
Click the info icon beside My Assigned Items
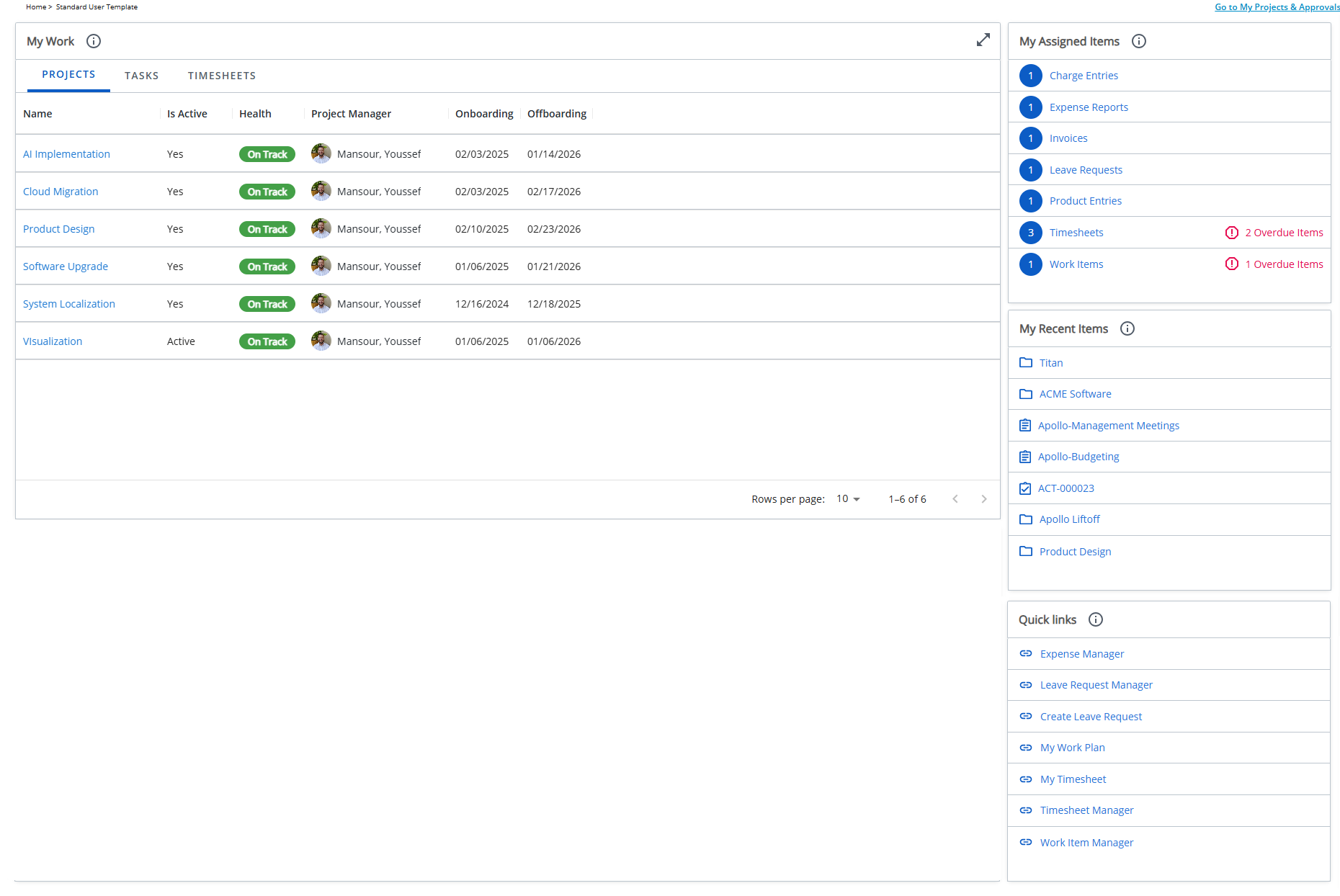(x=1138, y=41)
